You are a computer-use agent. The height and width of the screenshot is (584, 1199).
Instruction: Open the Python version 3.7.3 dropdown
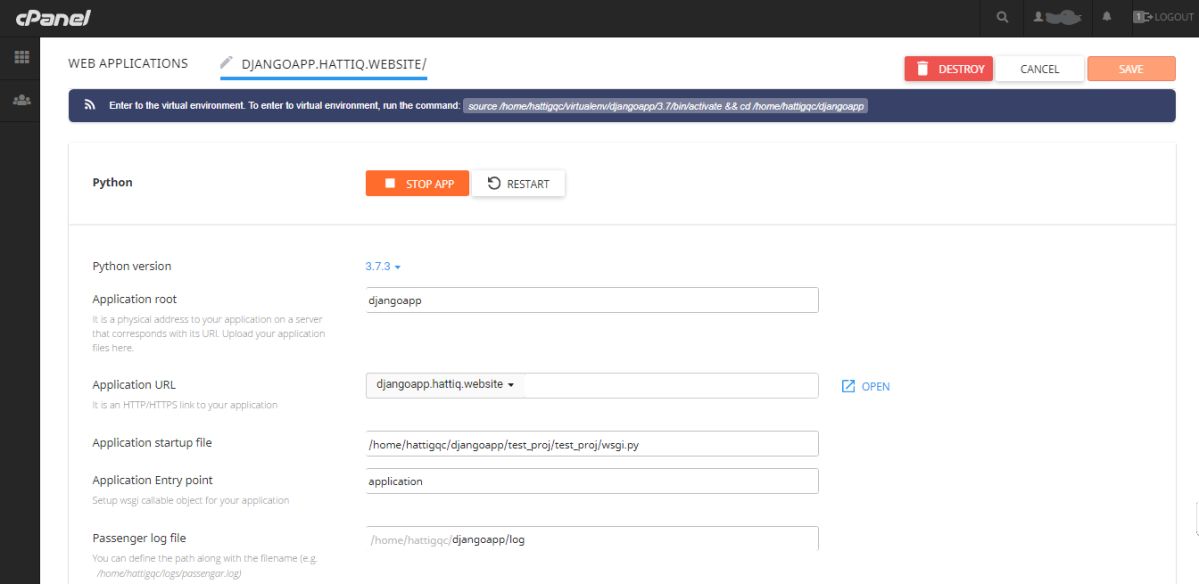383,267
